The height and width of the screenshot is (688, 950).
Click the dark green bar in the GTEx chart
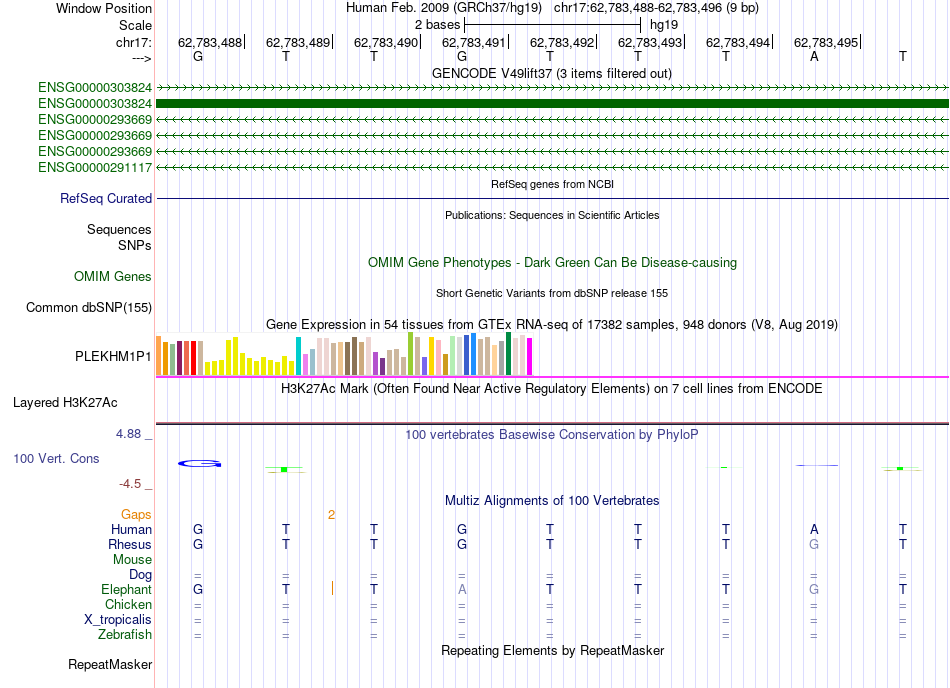[508, 354]
